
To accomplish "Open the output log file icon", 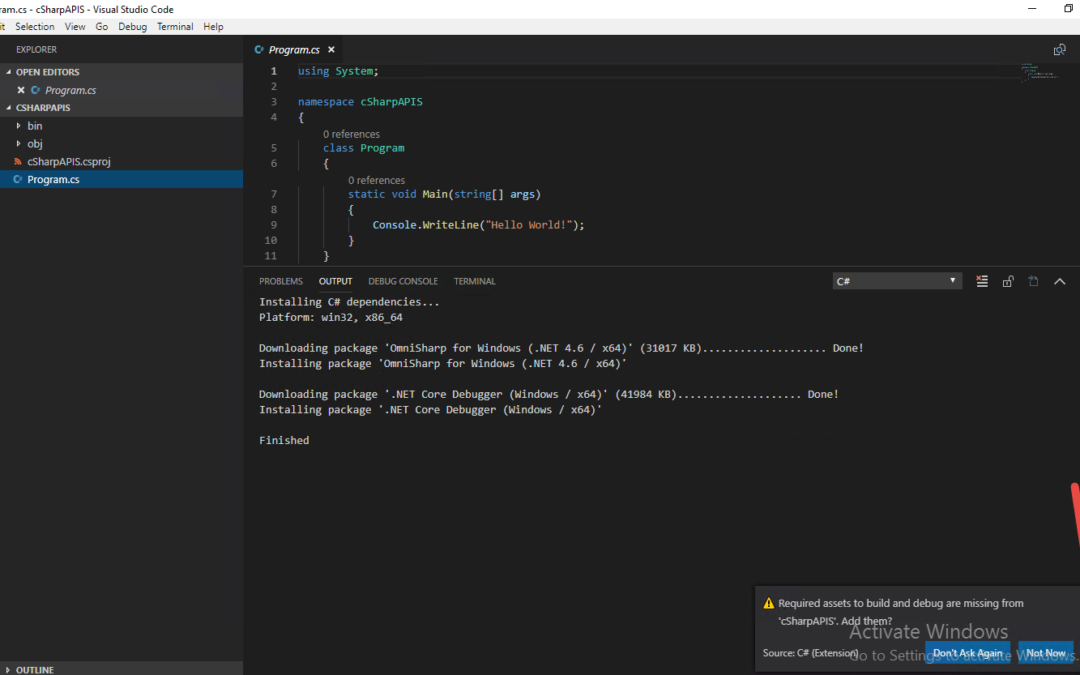I will click(1033, 281).
